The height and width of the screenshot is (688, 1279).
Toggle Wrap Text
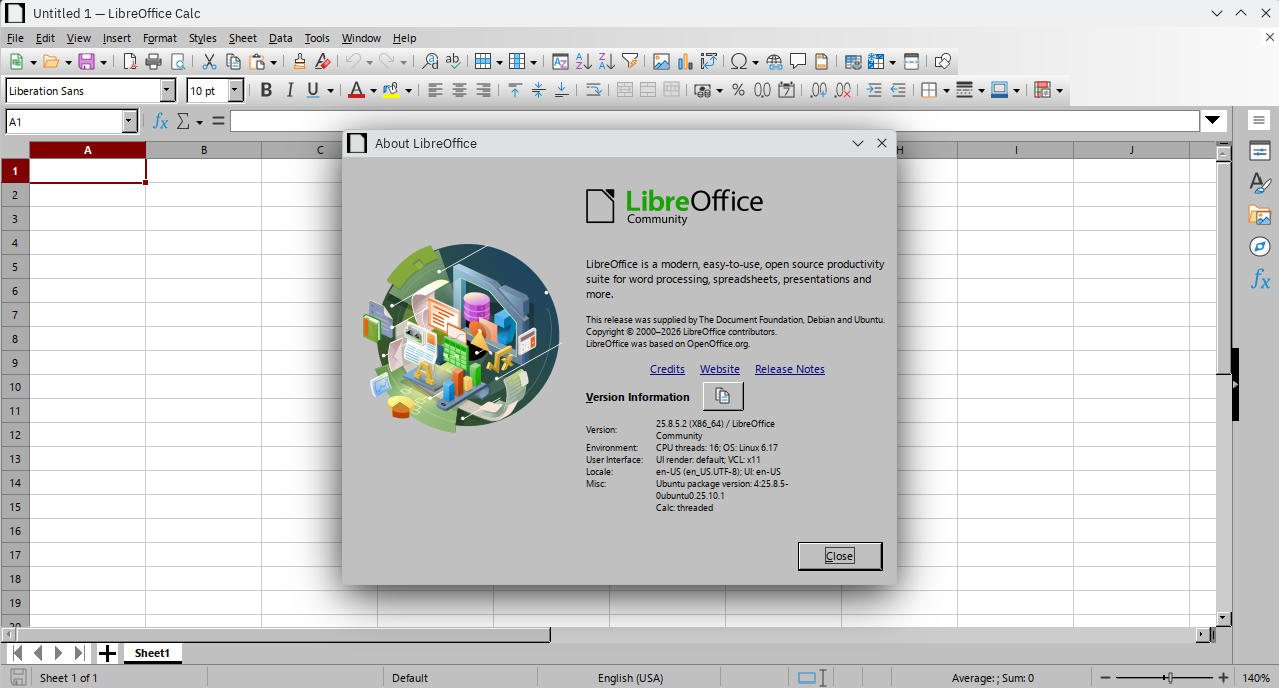593,90
